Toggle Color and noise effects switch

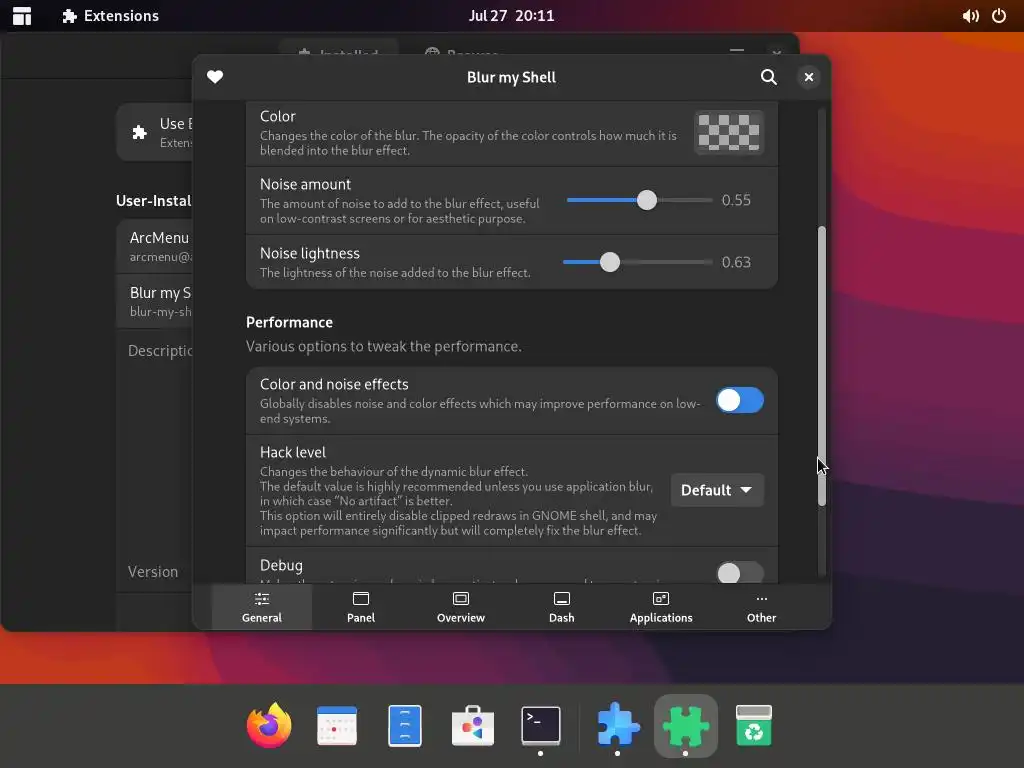(x=739, y=400)
